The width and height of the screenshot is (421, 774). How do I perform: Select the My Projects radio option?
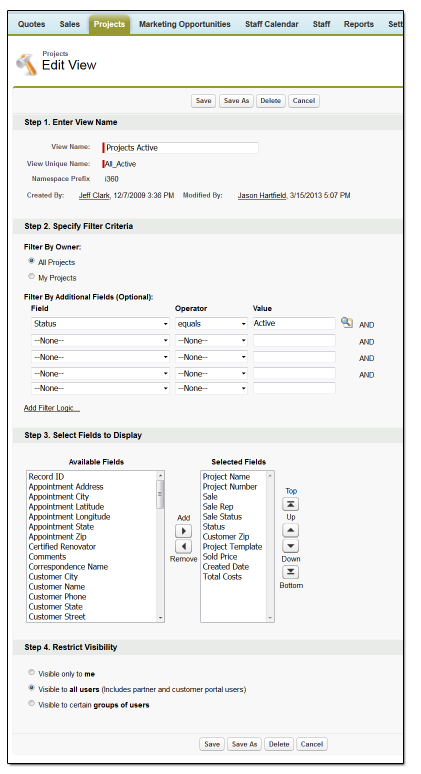coord(32,276)
